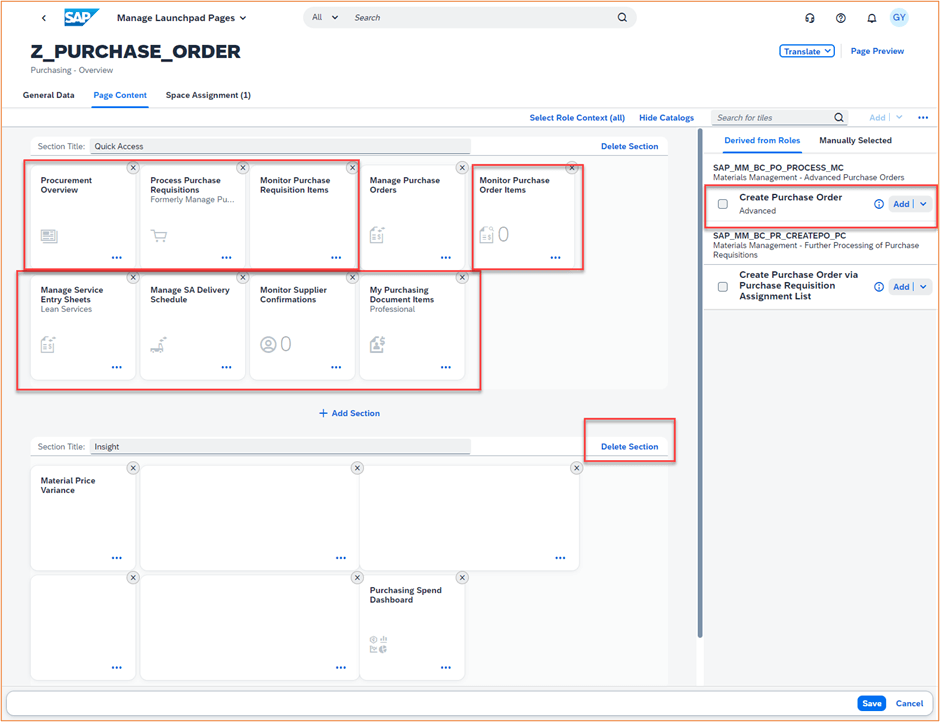The height and width of the screenshot is (722, 940).
Task: Open the more options on Manage Purchase Orders tile
Action: [x=446, y=257]
